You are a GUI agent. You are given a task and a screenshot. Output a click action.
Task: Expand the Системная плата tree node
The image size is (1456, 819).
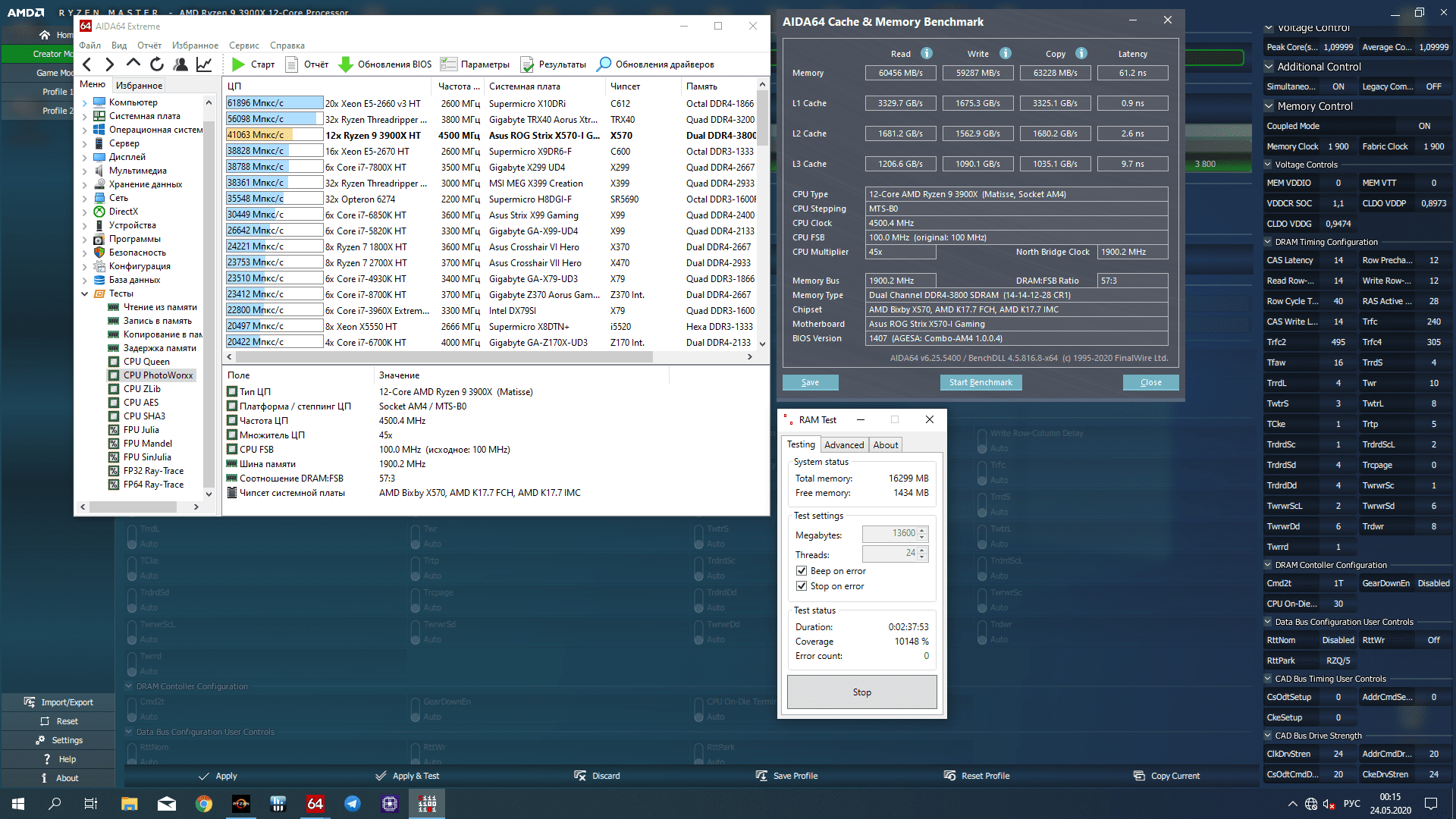coord(84,116)
